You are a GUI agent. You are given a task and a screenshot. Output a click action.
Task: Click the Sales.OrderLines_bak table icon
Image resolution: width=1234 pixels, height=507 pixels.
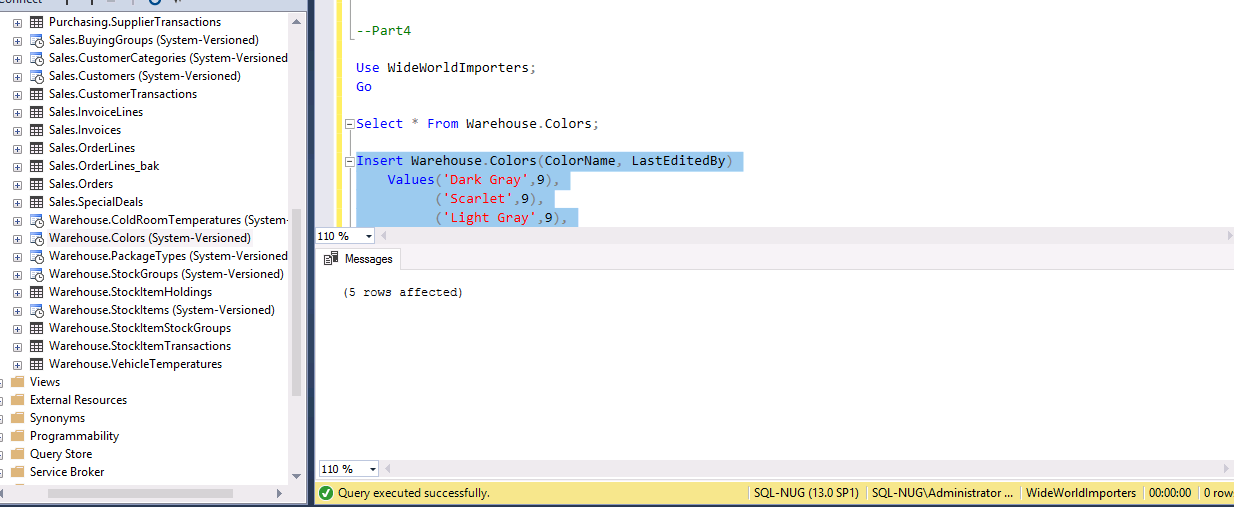point(37,166)
